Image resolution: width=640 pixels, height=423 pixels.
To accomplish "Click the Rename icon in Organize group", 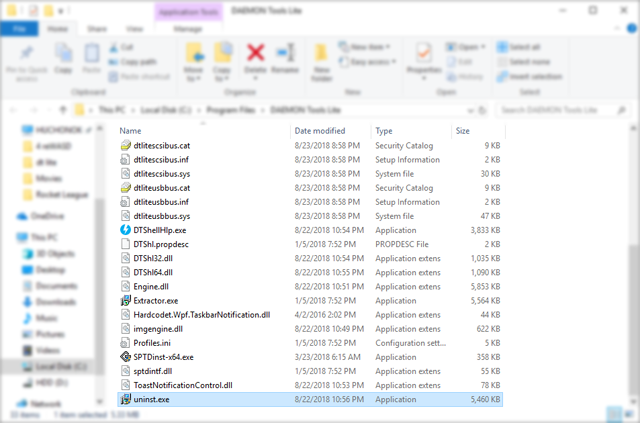I will [x=285, y=53].
